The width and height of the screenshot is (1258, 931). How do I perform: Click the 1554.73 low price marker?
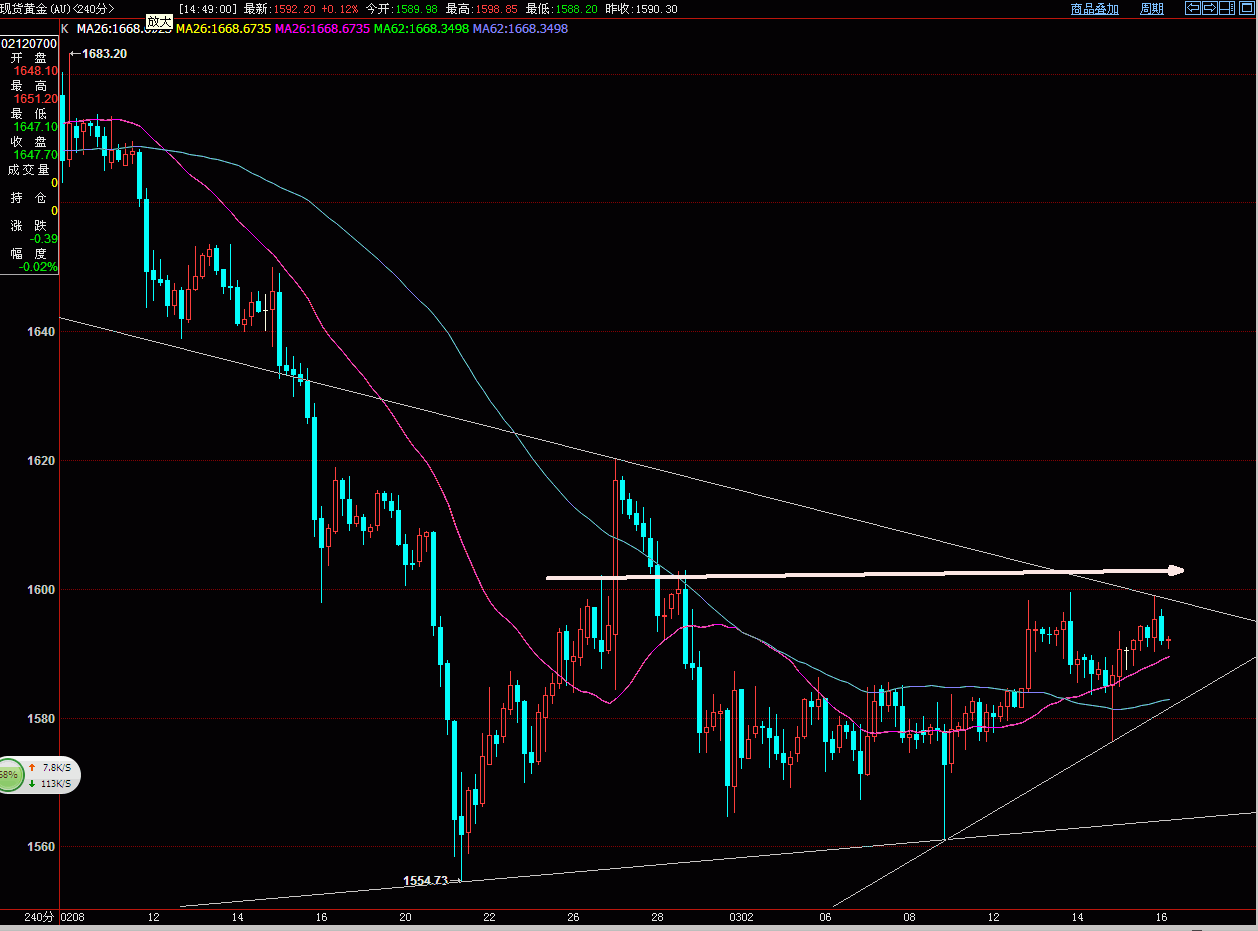(425, 881)
